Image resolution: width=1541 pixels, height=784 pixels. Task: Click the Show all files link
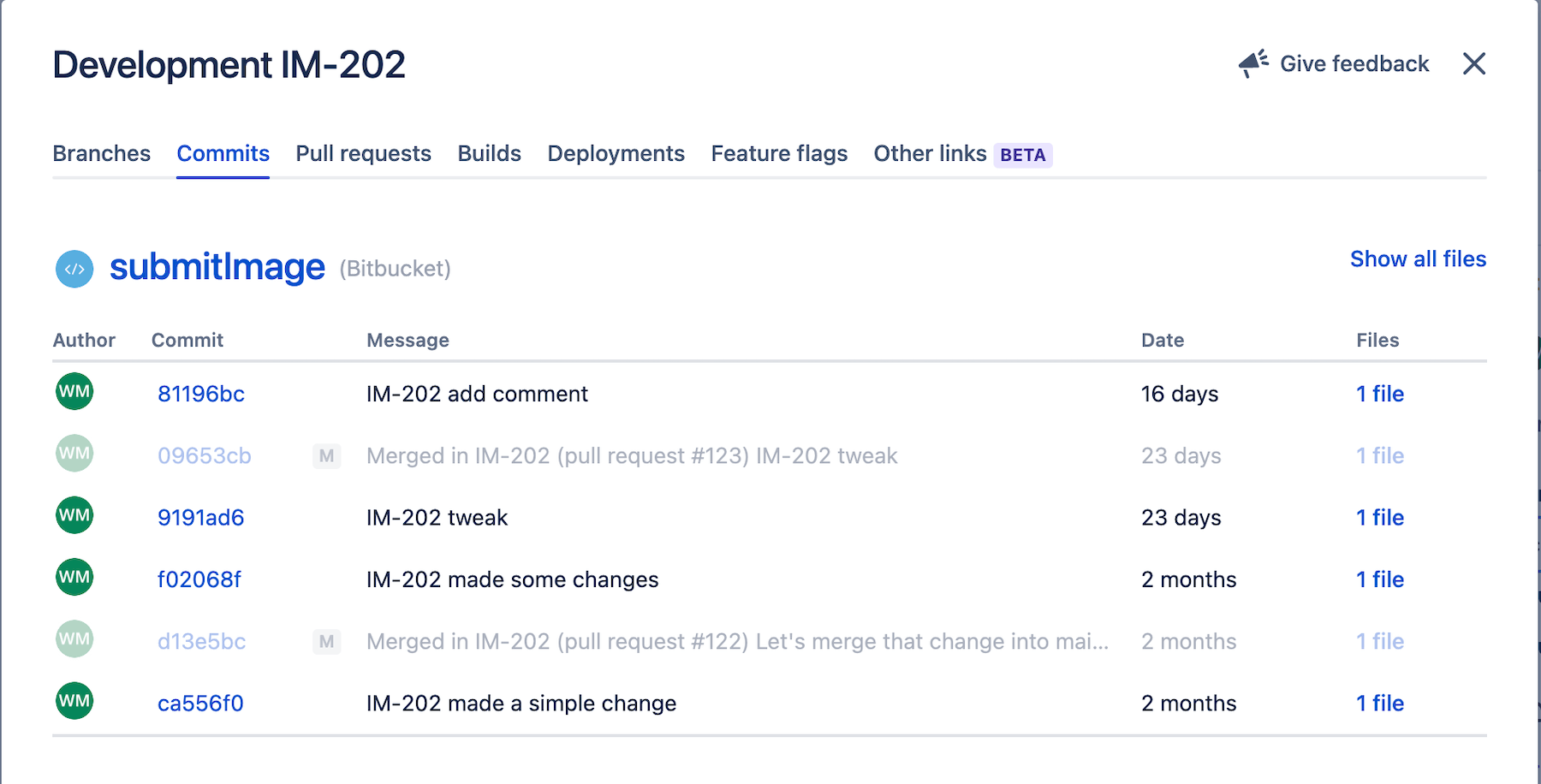pyautogui.click(x=1417, y=258)
